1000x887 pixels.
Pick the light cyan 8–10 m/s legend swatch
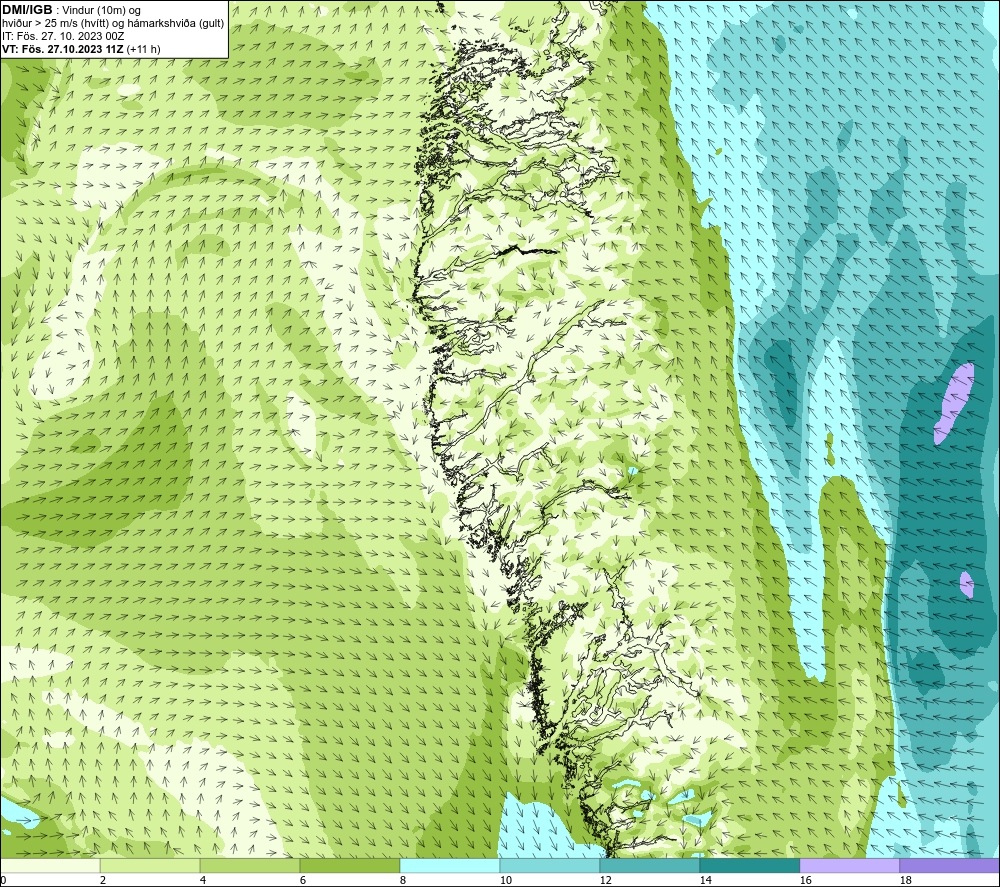coord(450,865)
